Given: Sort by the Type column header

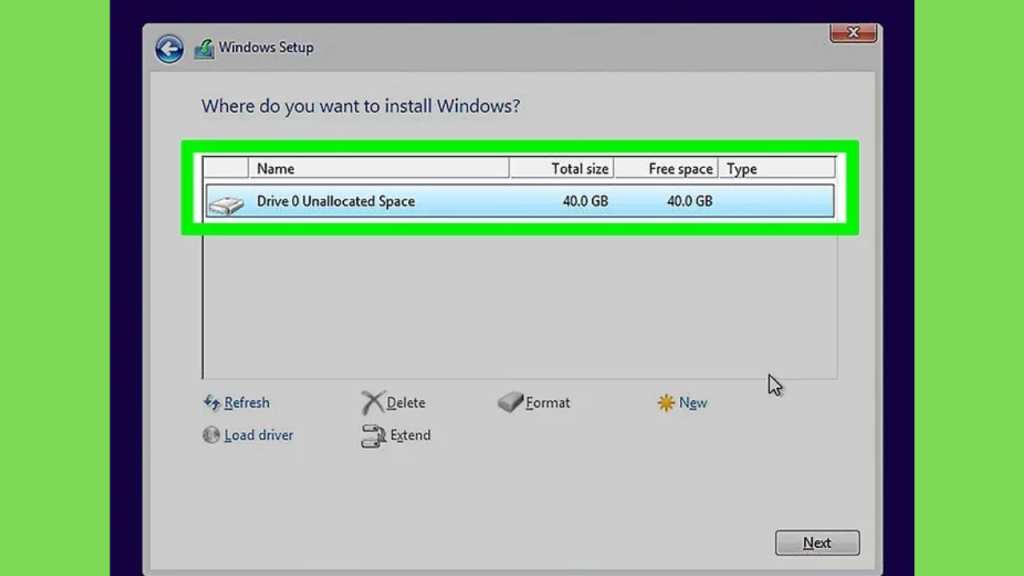Looking at the screenshot, I should (776, 168).
